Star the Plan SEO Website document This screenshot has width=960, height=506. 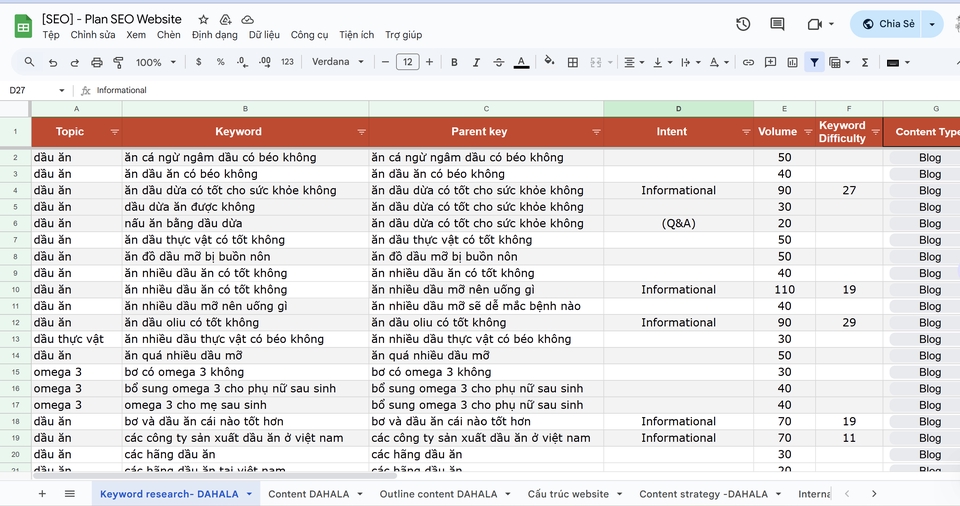click(204, 20)
